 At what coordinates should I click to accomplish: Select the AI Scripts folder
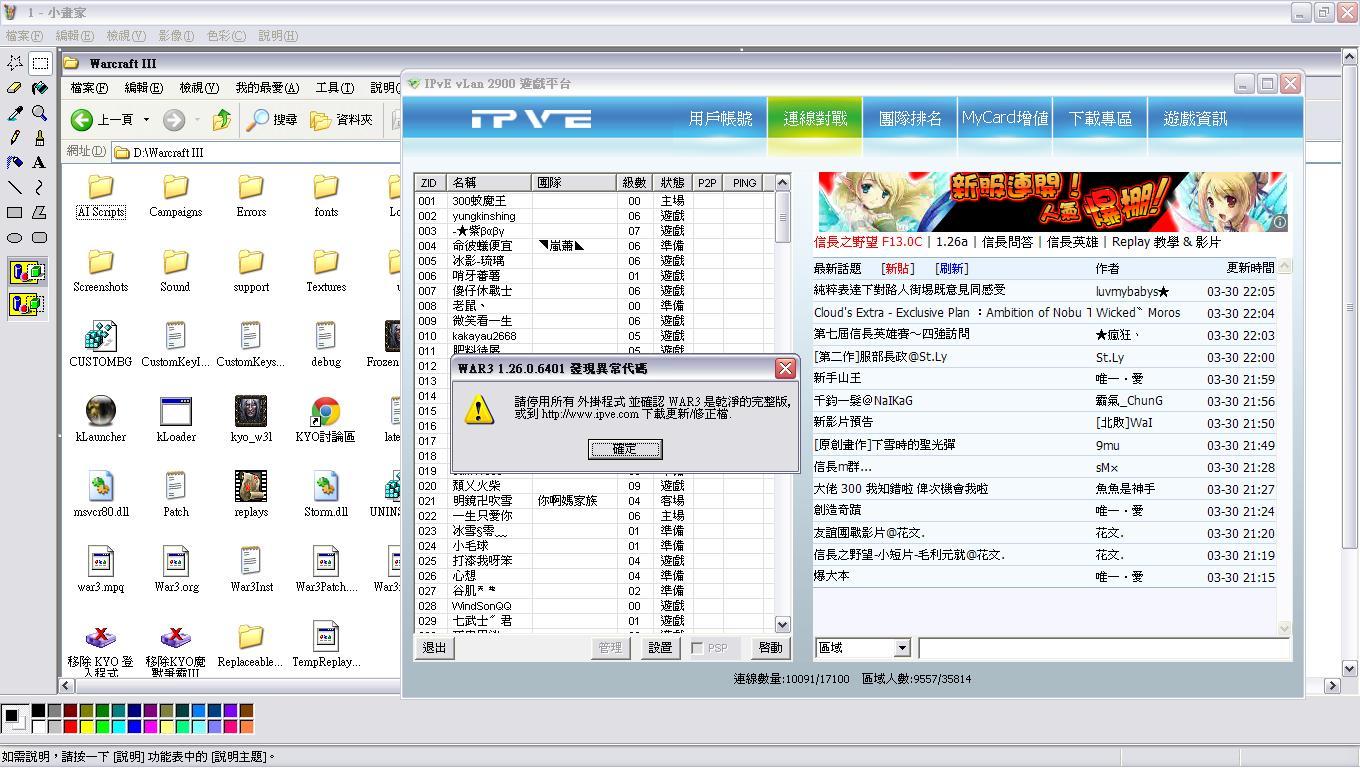101,187
